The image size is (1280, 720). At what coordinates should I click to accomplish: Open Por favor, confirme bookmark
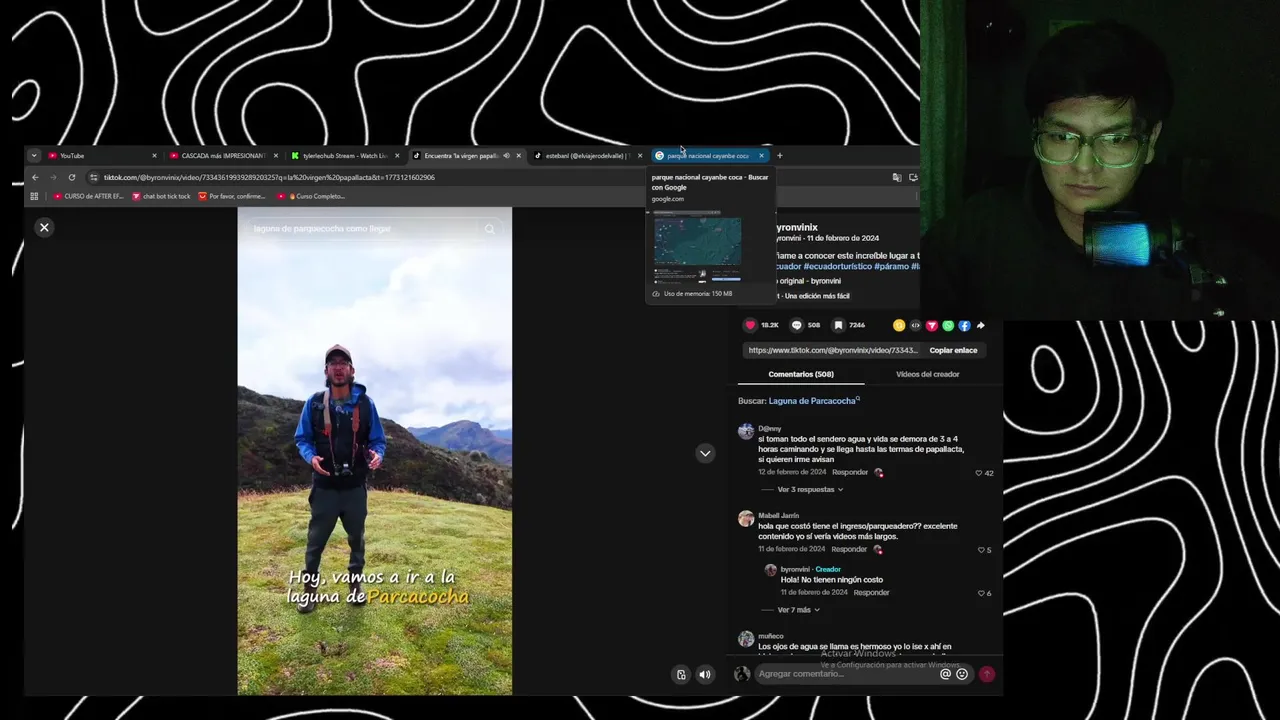232,197
